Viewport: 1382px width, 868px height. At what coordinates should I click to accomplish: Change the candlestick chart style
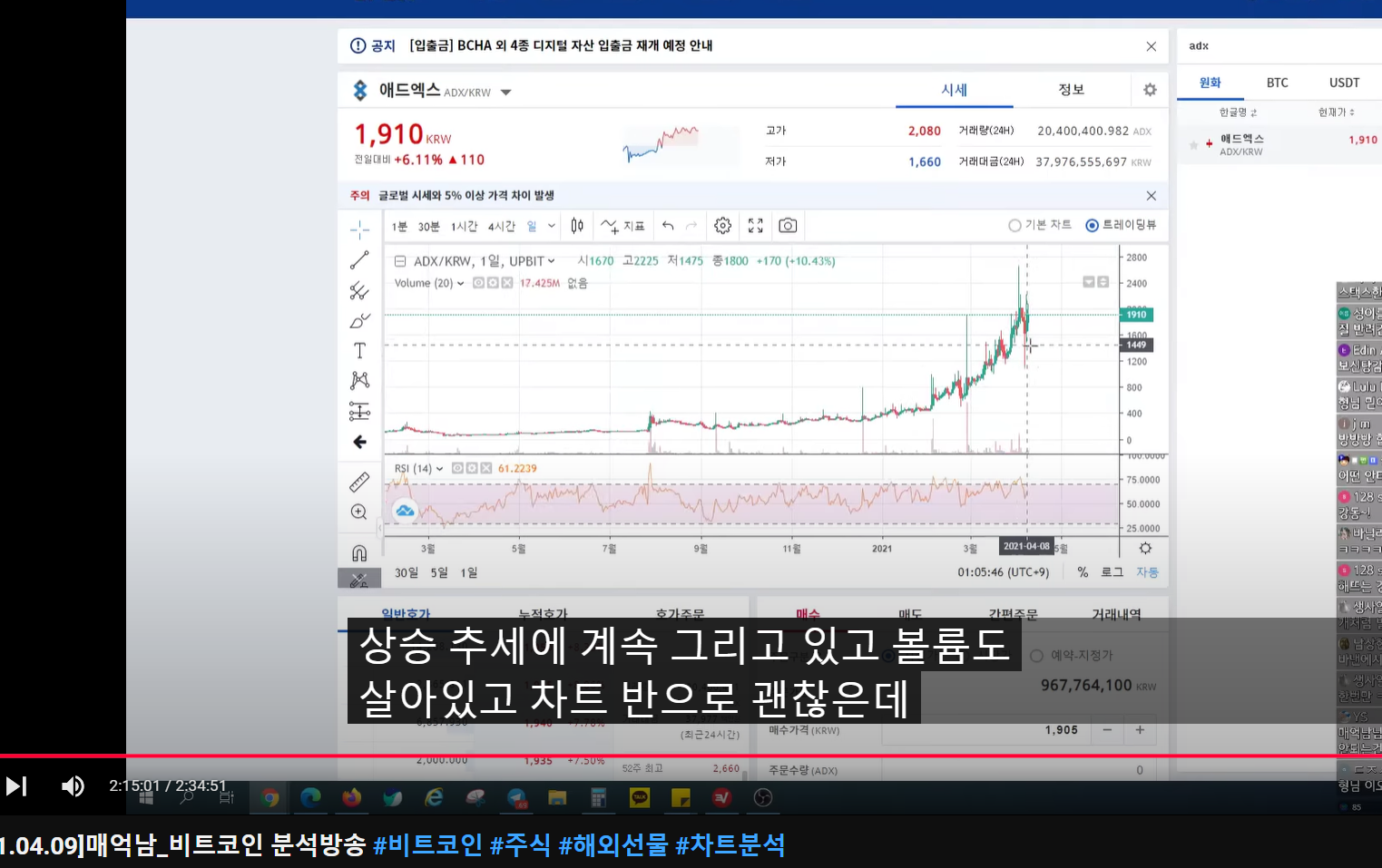tap(577, 226)
